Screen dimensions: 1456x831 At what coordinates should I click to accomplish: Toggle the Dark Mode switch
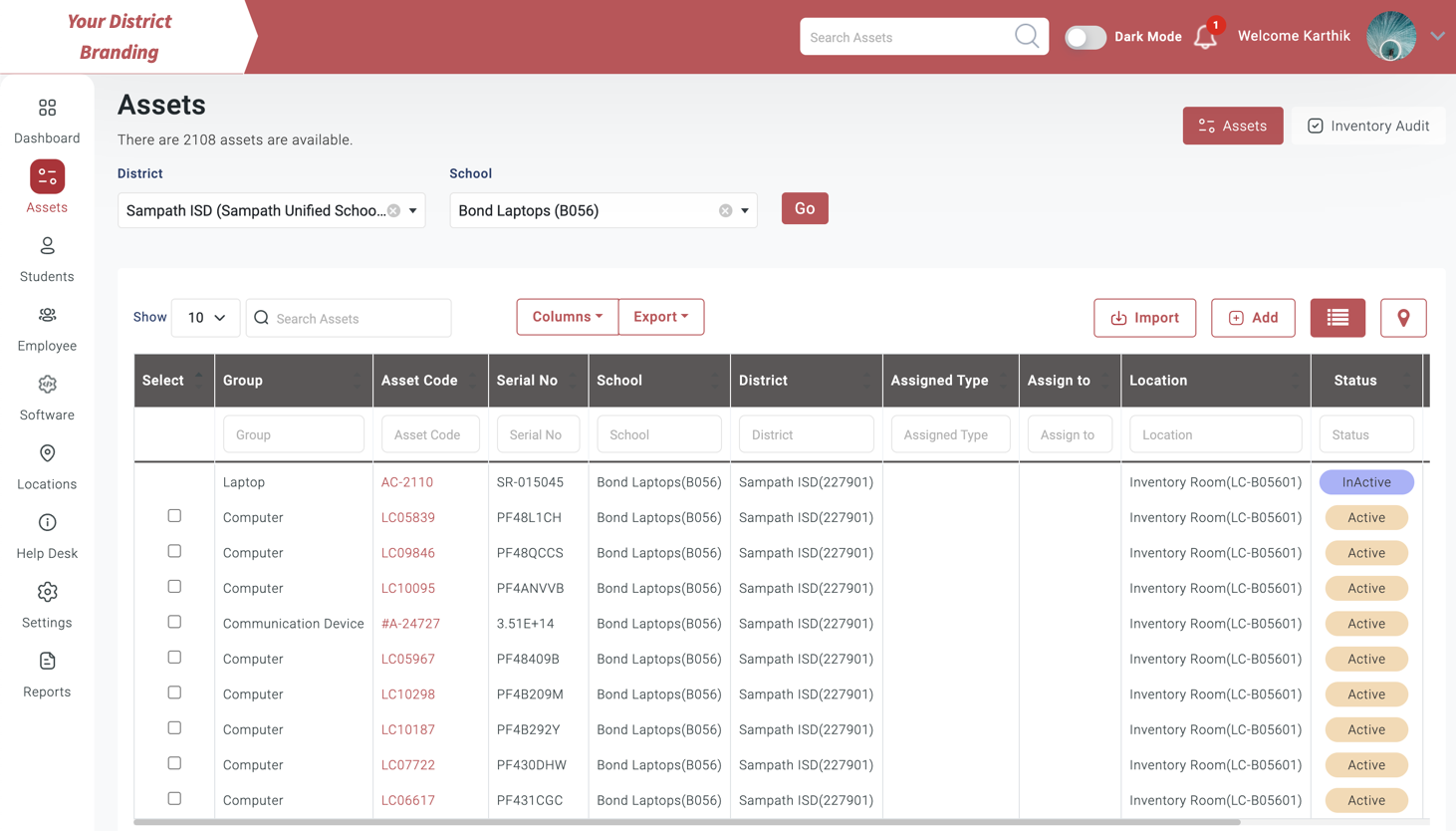coord(1085,37)
